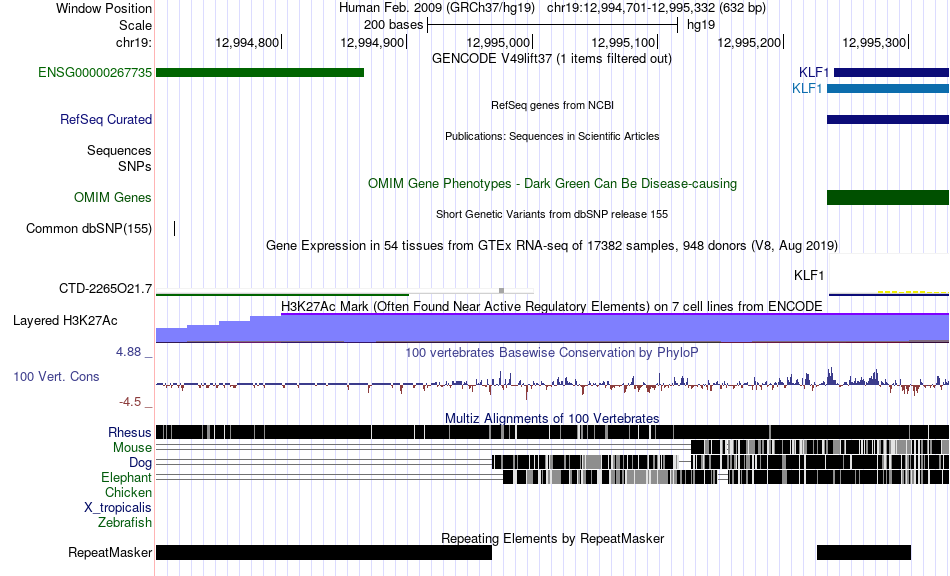Click the long left RepeatMasker element
The width and height of the screenshot is (950, 576).
click(324, 552)
